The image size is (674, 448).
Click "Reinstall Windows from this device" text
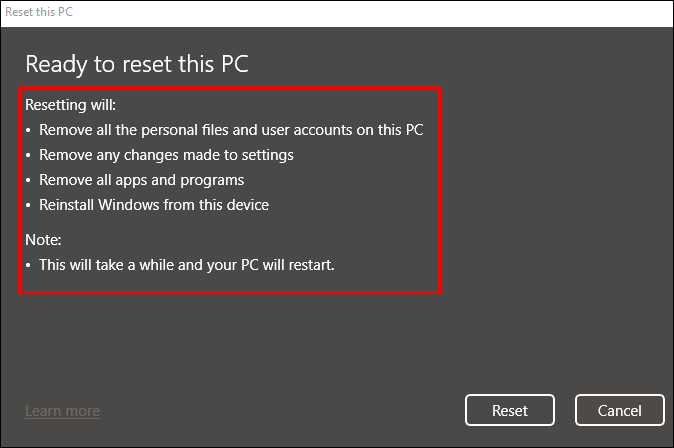click(x=154, y=205)
